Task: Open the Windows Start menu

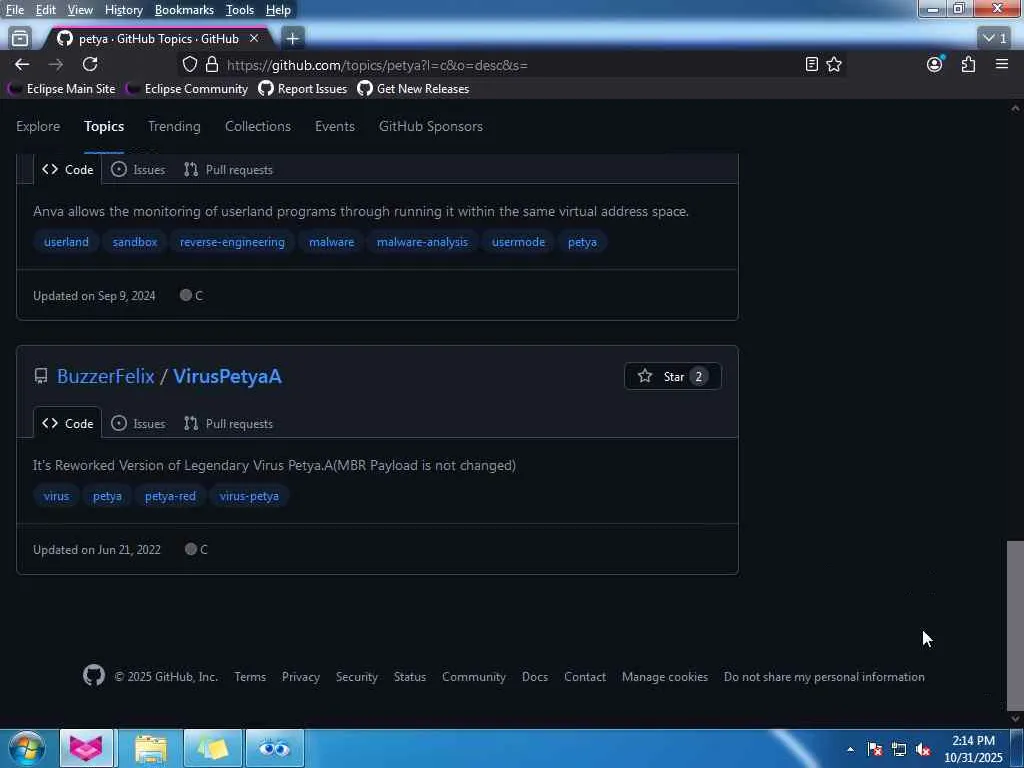Action: (x=26, y=748)
